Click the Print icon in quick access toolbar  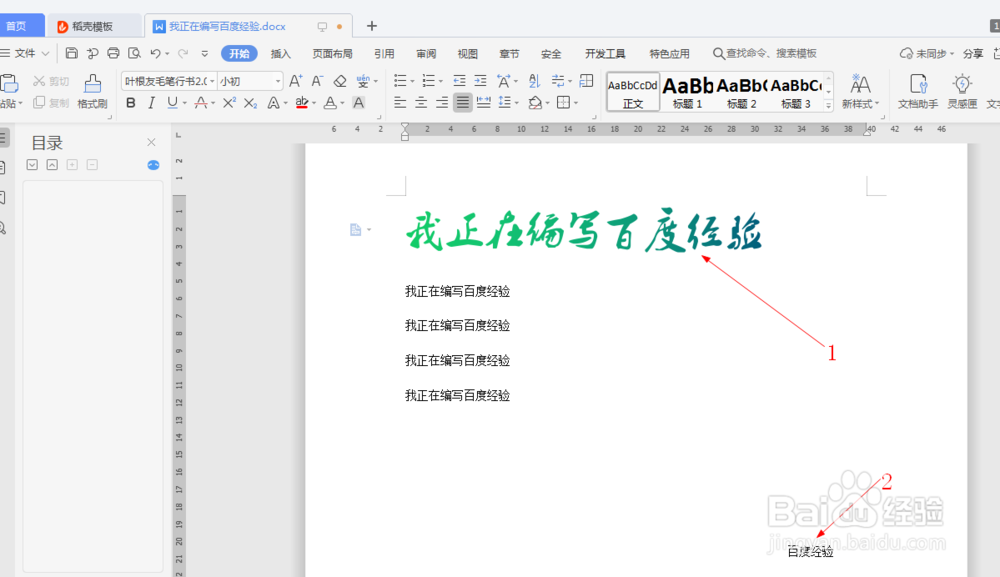[x=114, y=54]
